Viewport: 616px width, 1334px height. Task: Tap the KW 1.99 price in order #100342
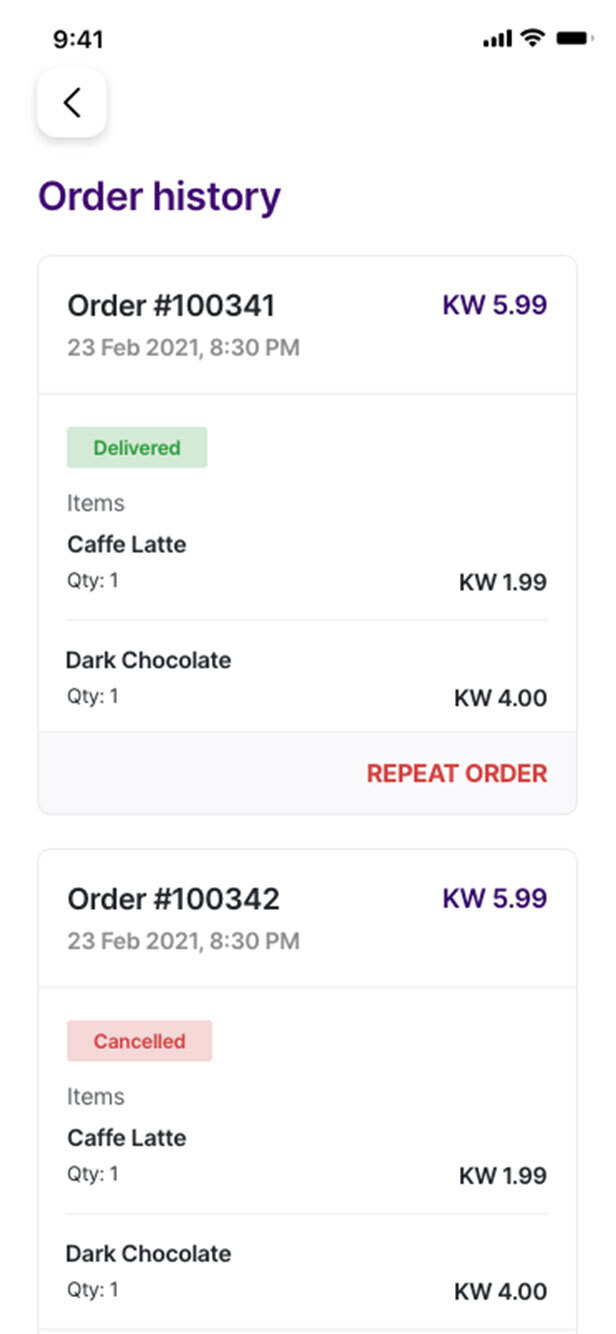(x=502, y=1176)
